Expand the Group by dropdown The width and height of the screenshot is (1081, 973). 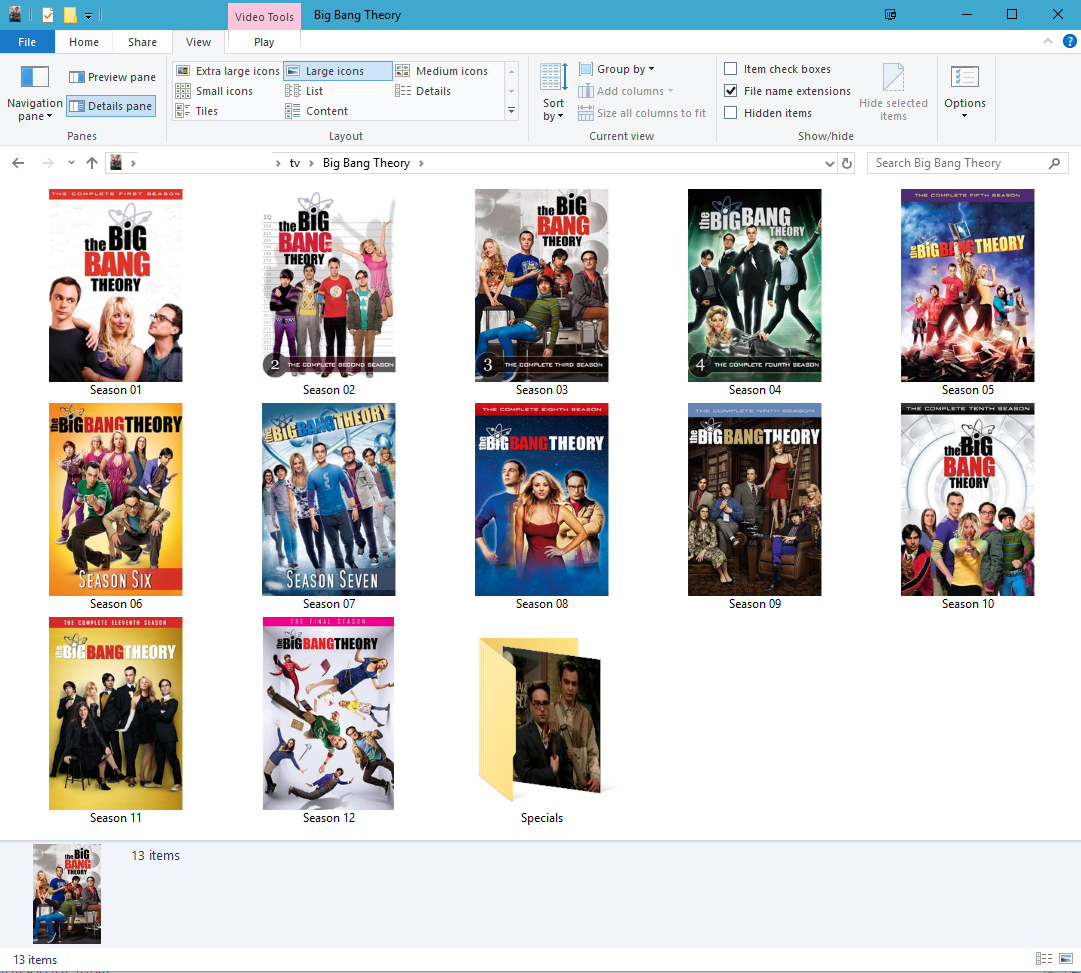(625, 69)
